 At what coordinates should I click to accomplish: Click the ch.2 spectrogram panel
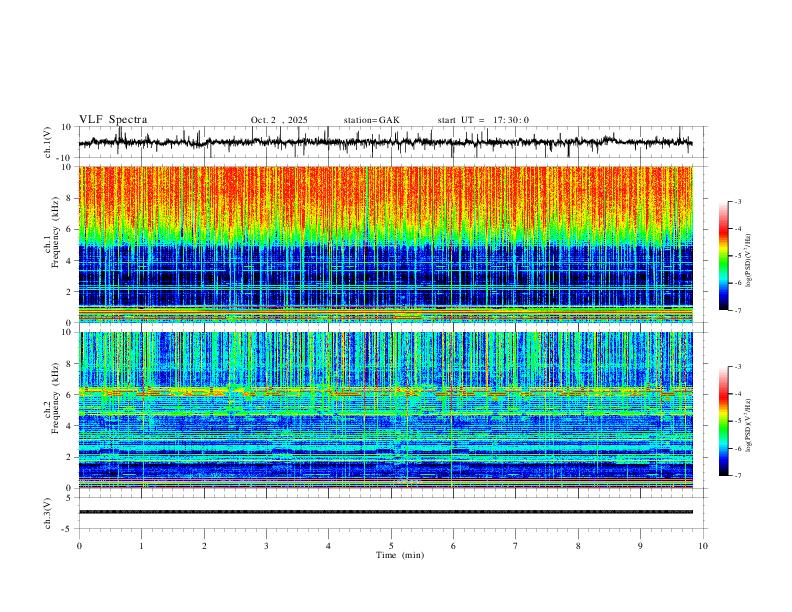[x=385, y=410]
